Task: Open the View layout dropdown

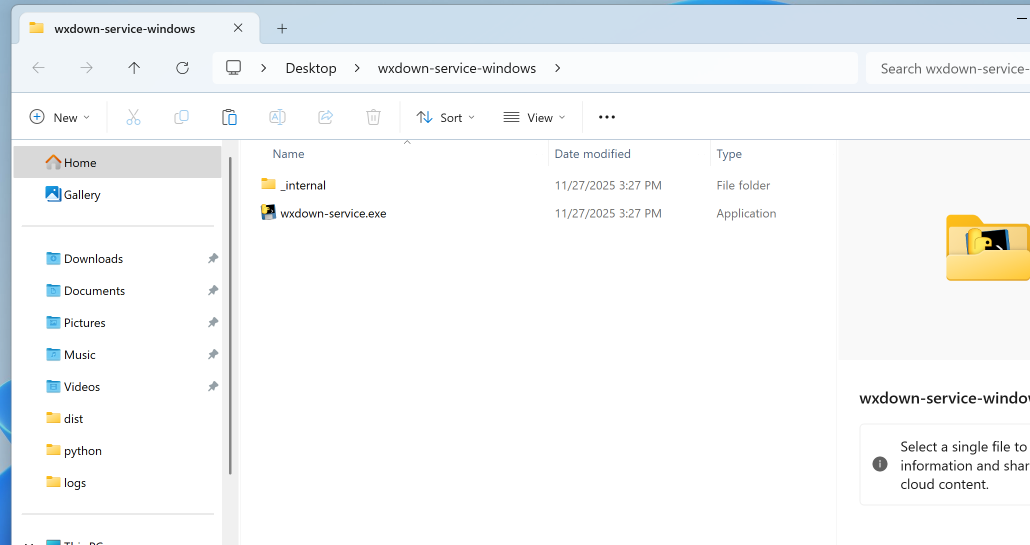Action: (x=534, y=117)
